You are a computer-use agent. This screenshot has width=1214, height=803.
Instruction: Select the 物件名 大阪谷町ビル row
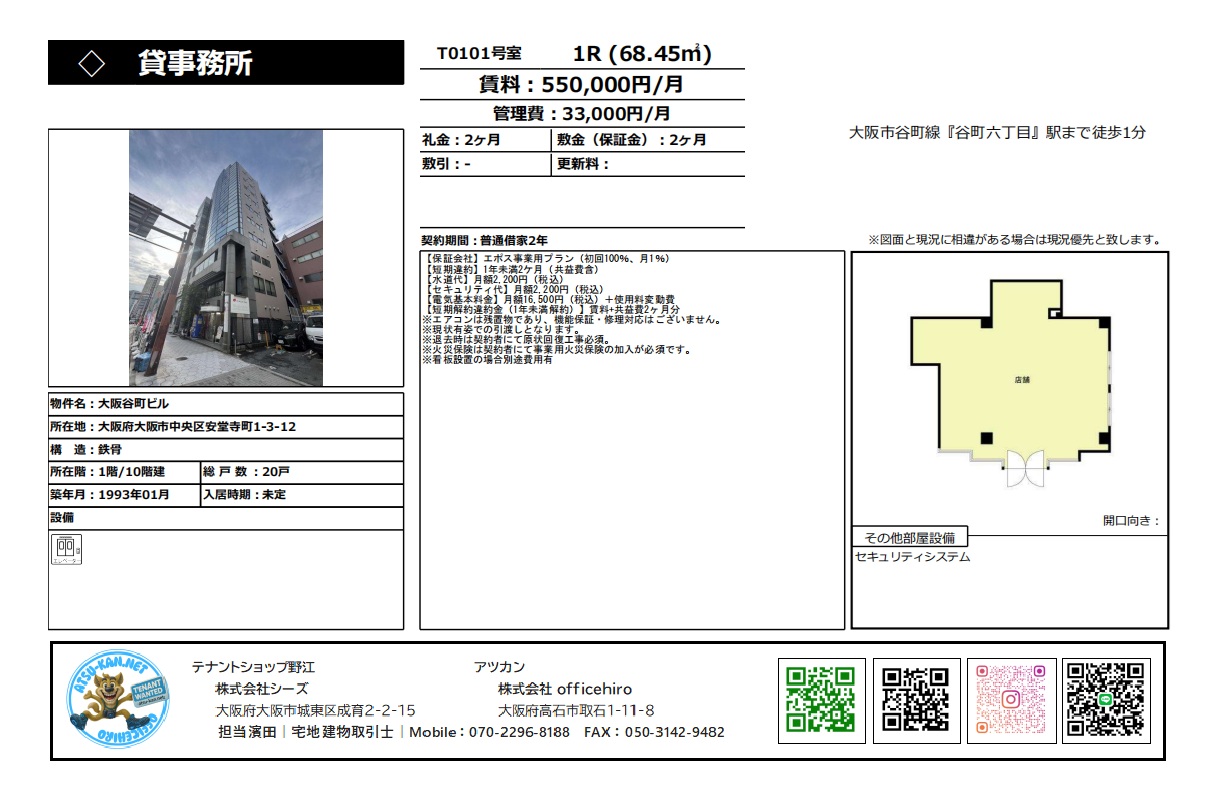(226, 404)
